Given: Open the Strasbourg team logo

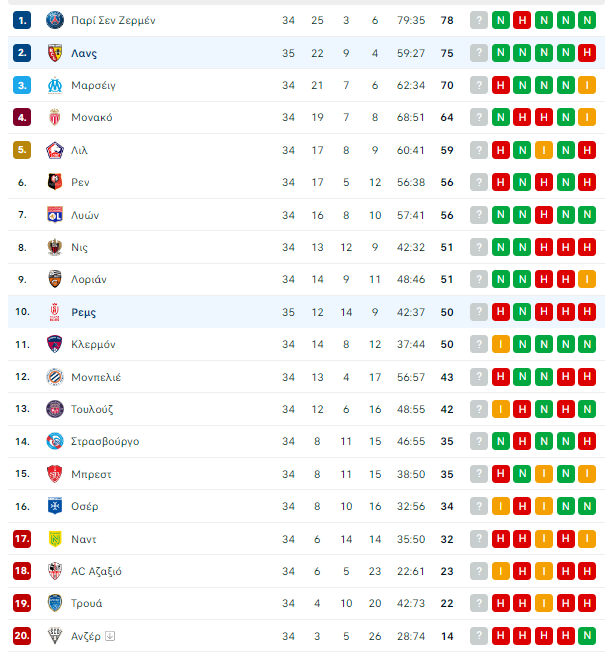Looking at the screenshot, I should 55,441.
